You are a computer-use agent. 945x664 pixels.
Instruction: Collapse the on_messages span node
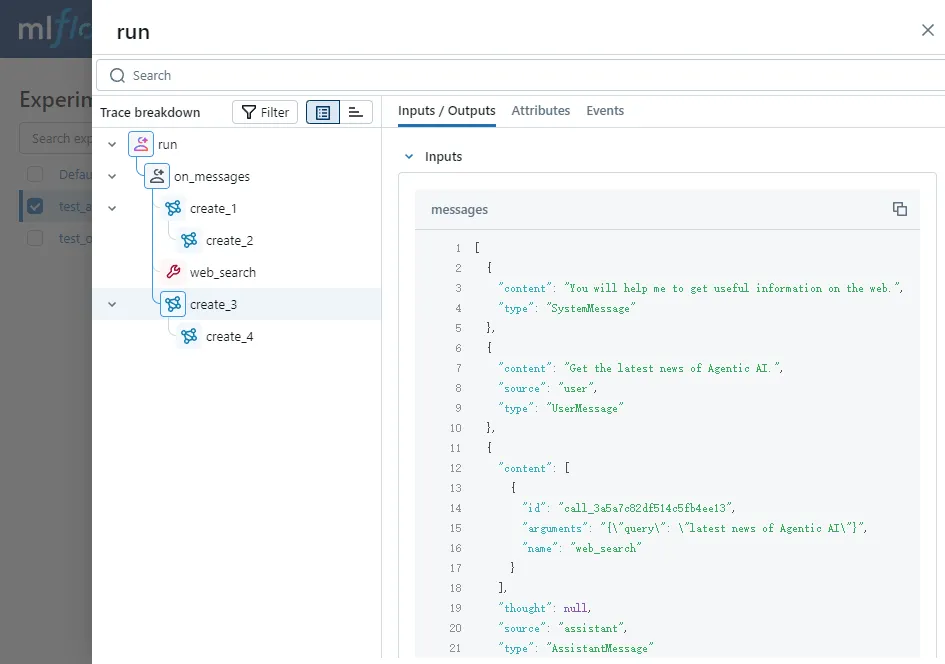(x=112, y=176)
